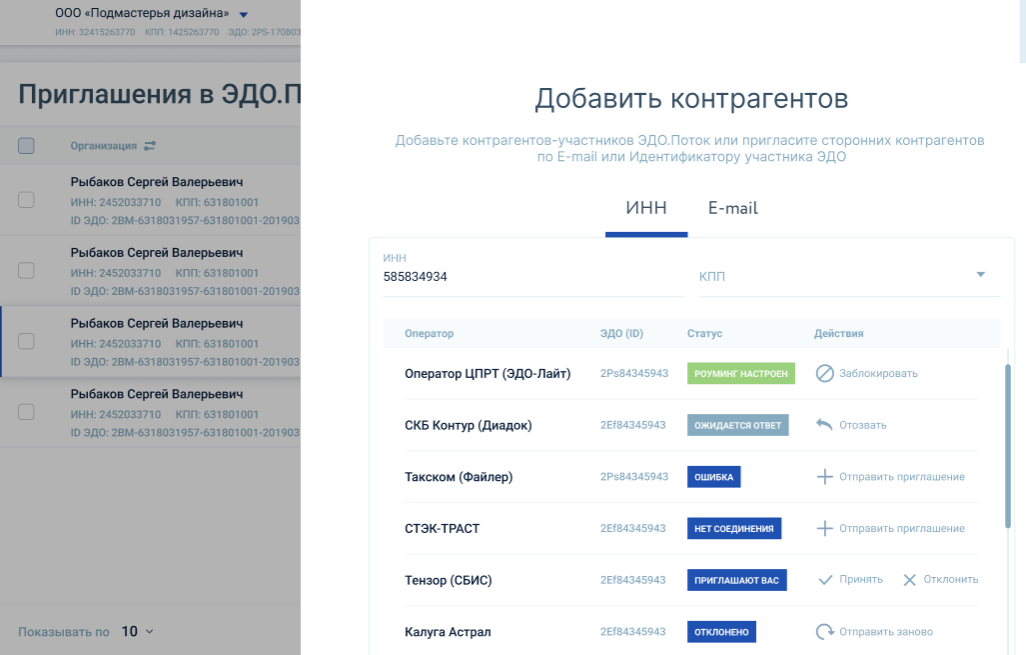Screen dimensions: 1026x655
Task: Open ЭДО ID link 2Ps84345943 of Оператор ЦПРТ
Action: click(634, 373)
